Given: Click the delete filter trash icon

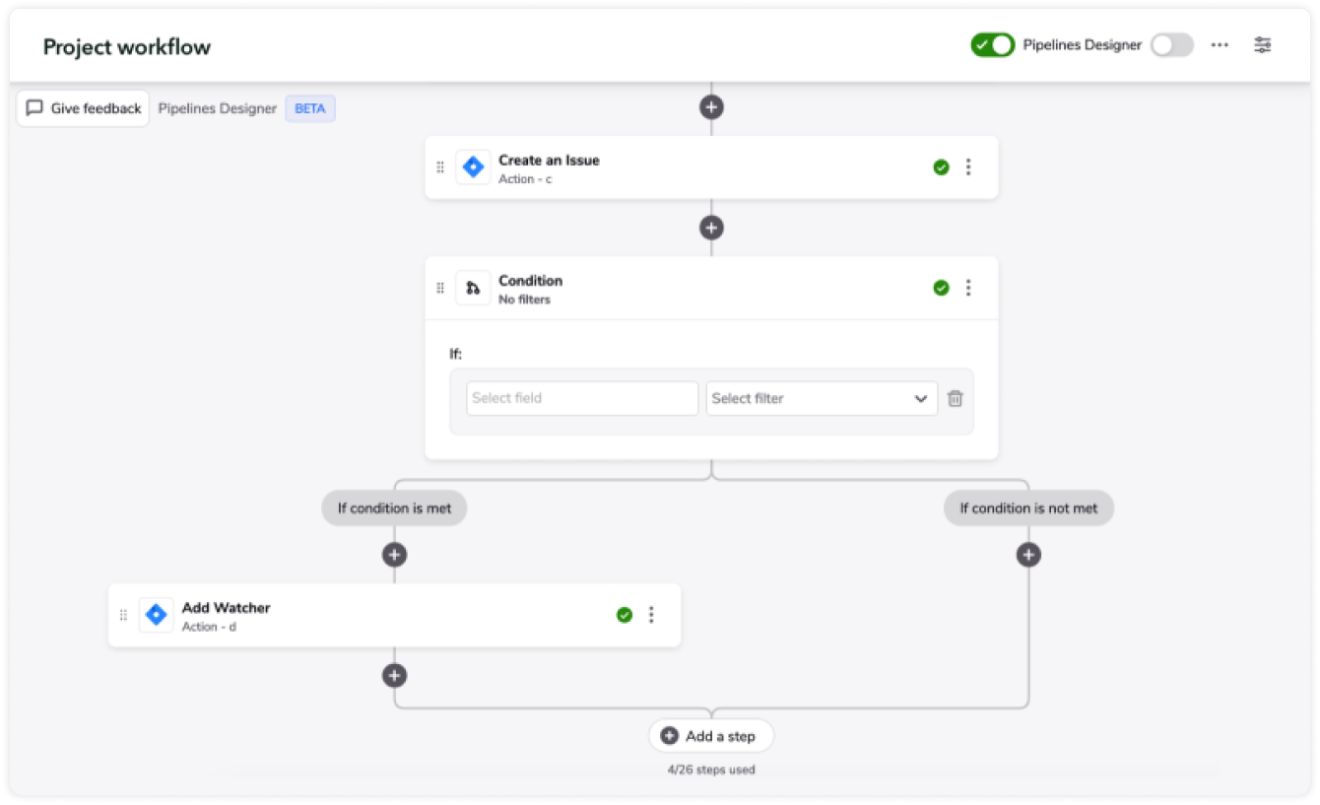Looking at the screenshot, I should pos(955,398).
